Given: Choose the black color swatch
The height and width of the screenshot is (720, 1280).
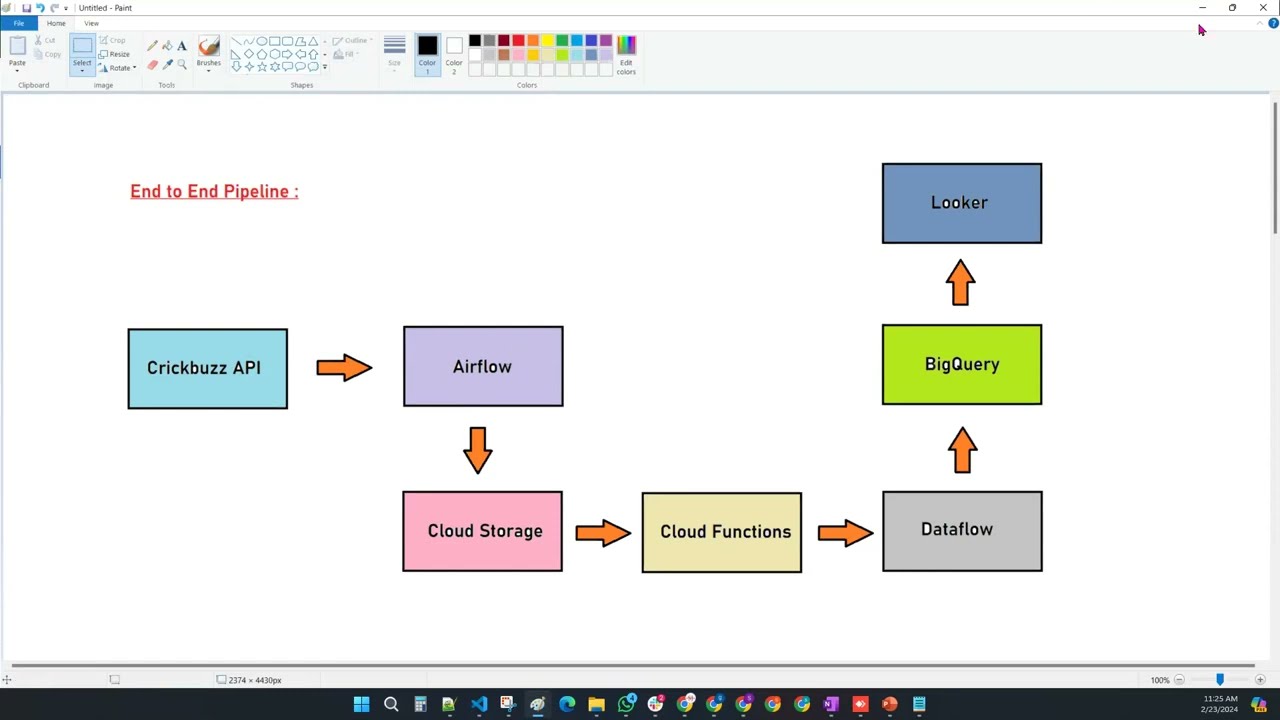Looking at the screenshot, I should (475, 41).
